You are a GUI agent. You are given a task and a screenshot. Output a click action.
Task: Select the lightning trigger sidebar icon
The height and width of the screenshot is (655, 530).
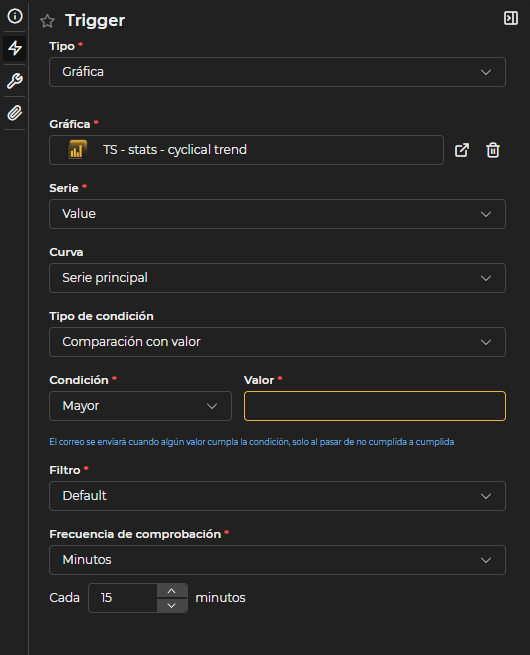15,48
